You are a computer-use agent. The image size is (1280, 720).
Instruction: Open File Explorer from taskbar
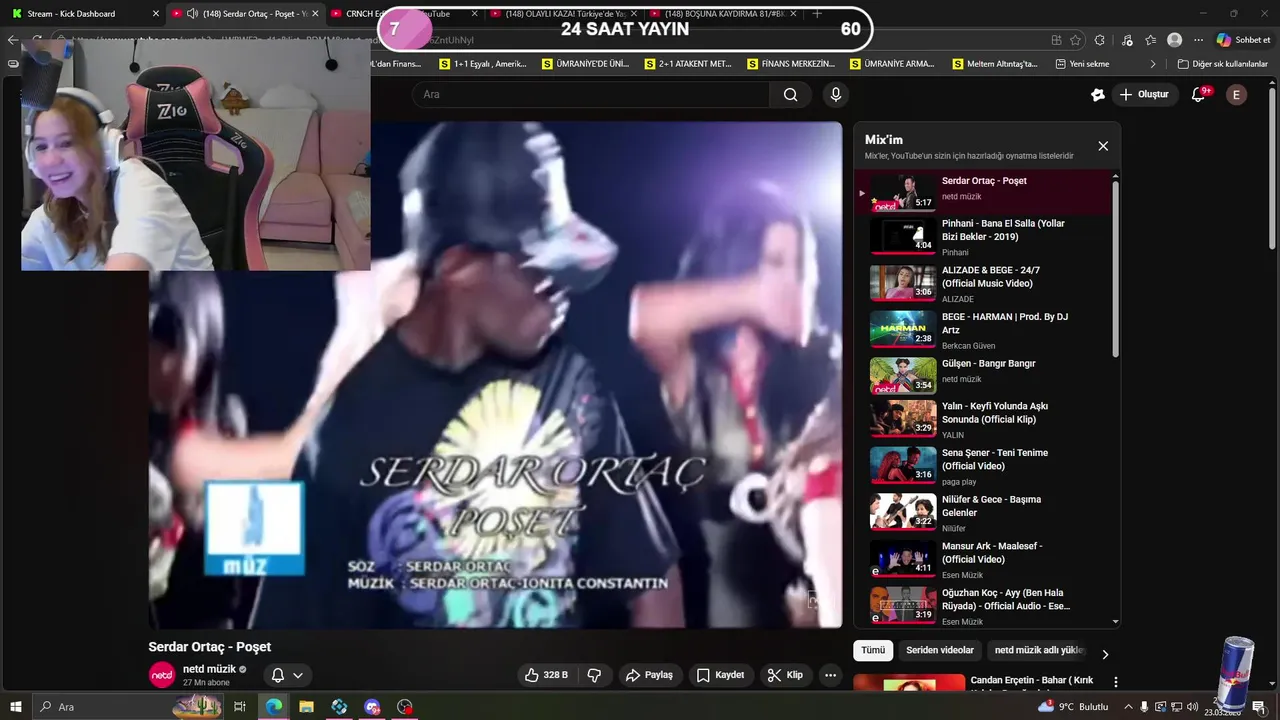coord(306,707)
